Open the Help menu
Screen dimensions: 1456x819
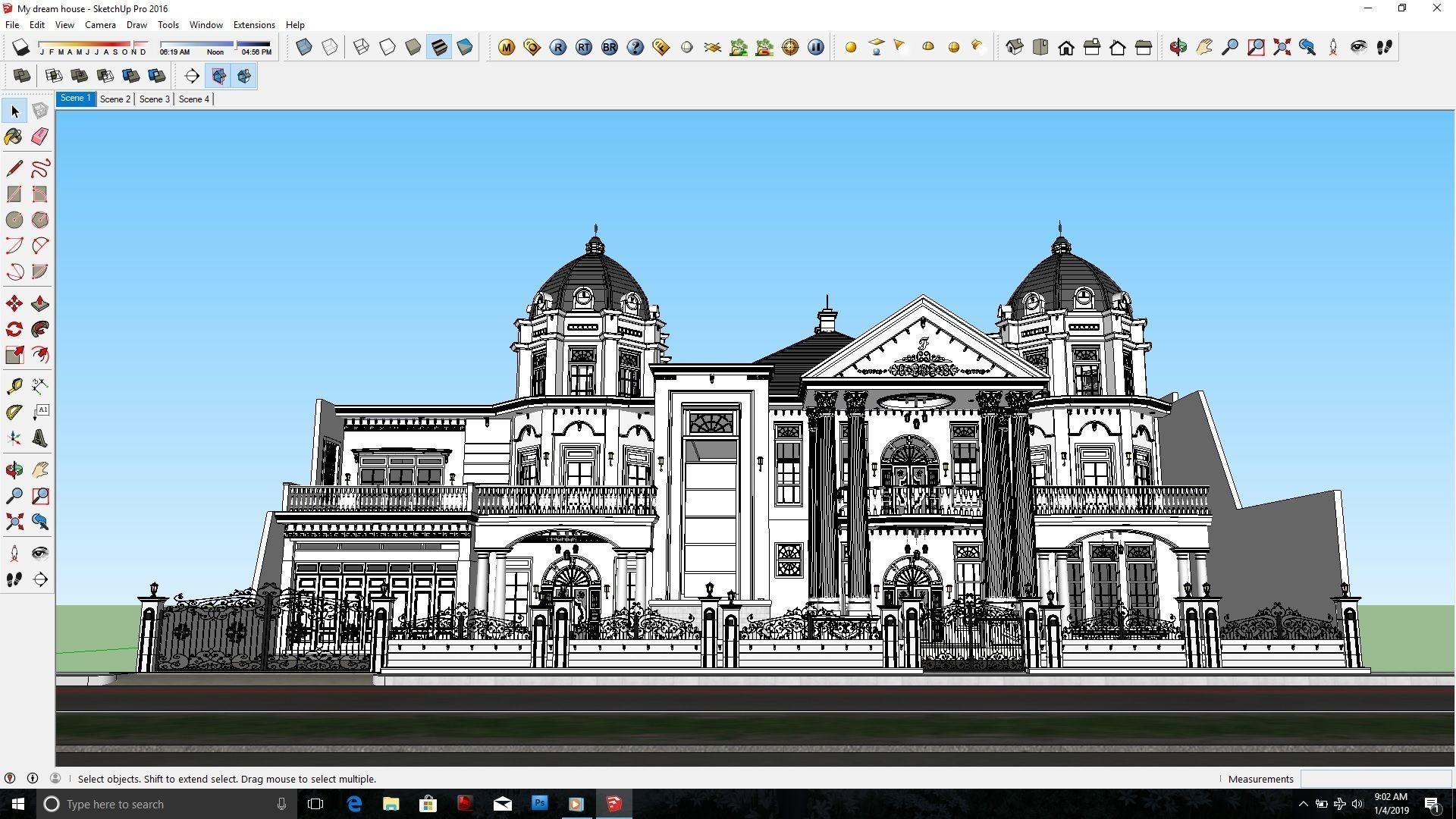pos(295,25)
